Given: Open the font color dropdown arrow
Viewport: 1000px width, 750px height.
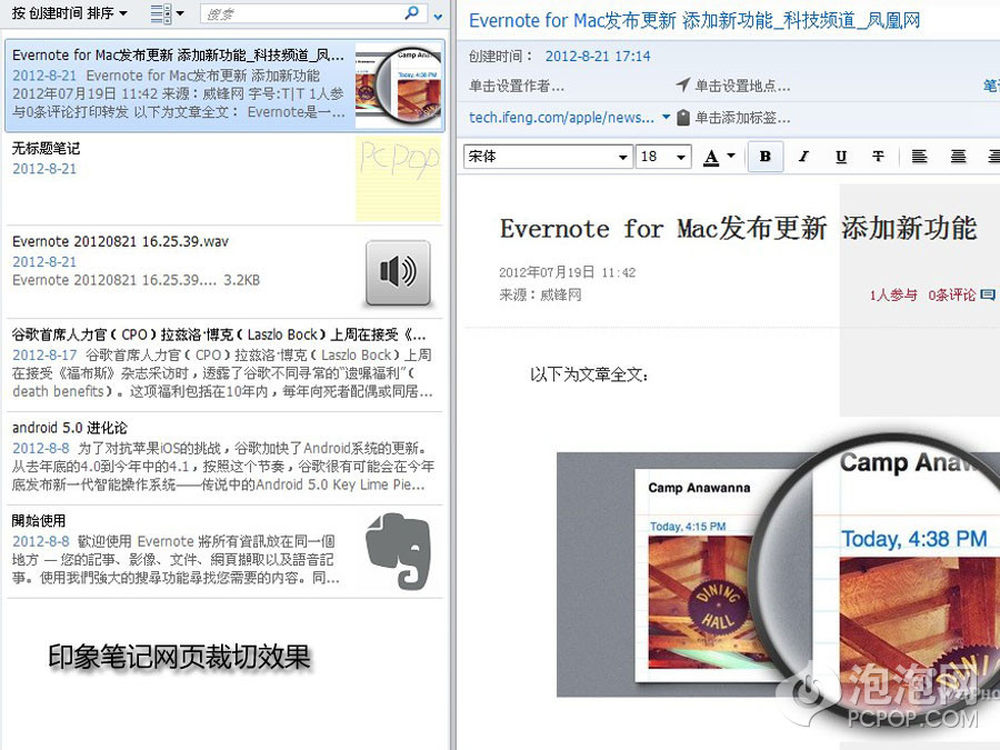Looking at the screenshot, I should pyautogui.click(x=731, y=156).
